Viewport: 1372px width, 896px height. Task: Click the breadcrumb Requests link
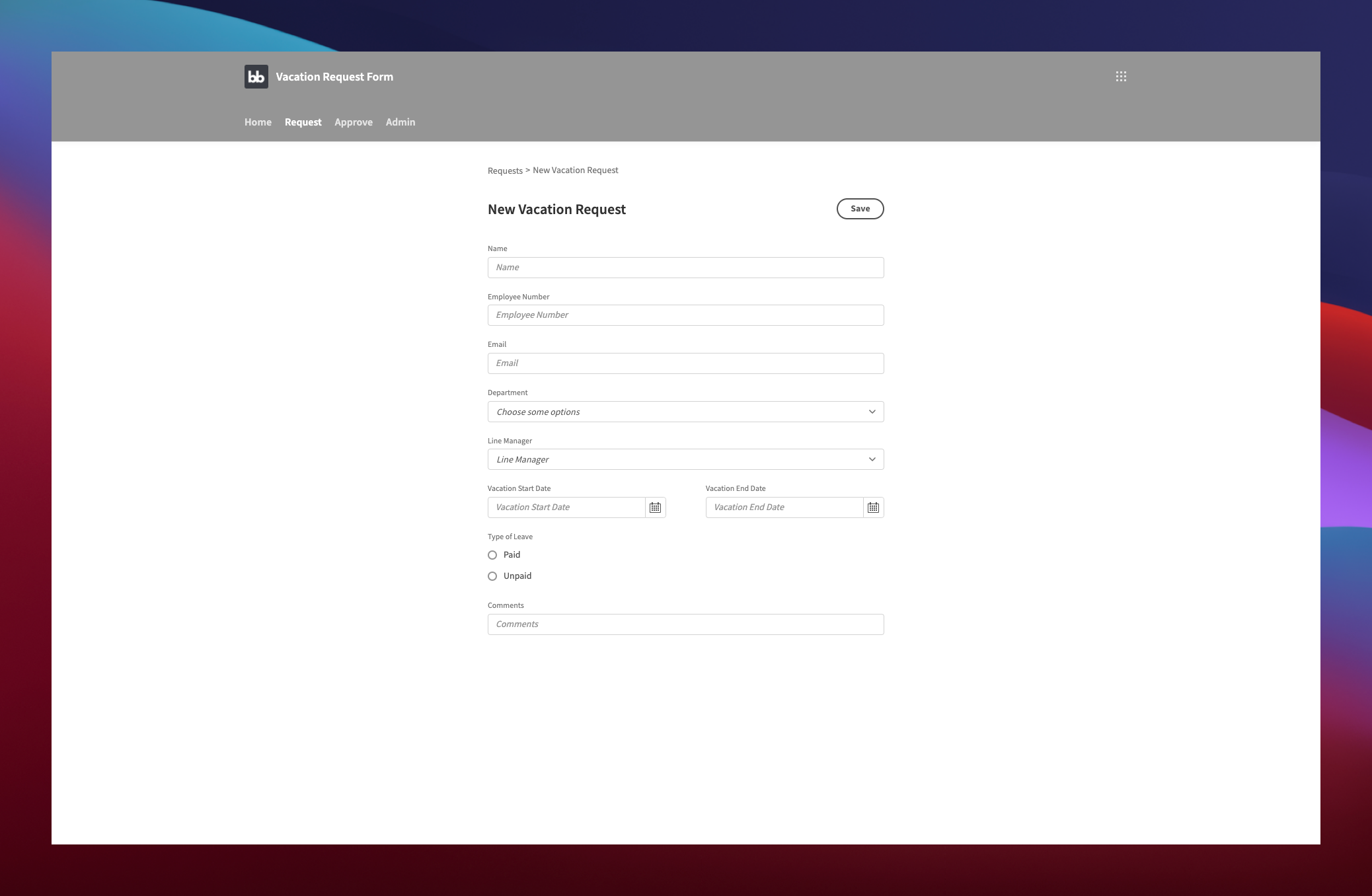point(504,170)
